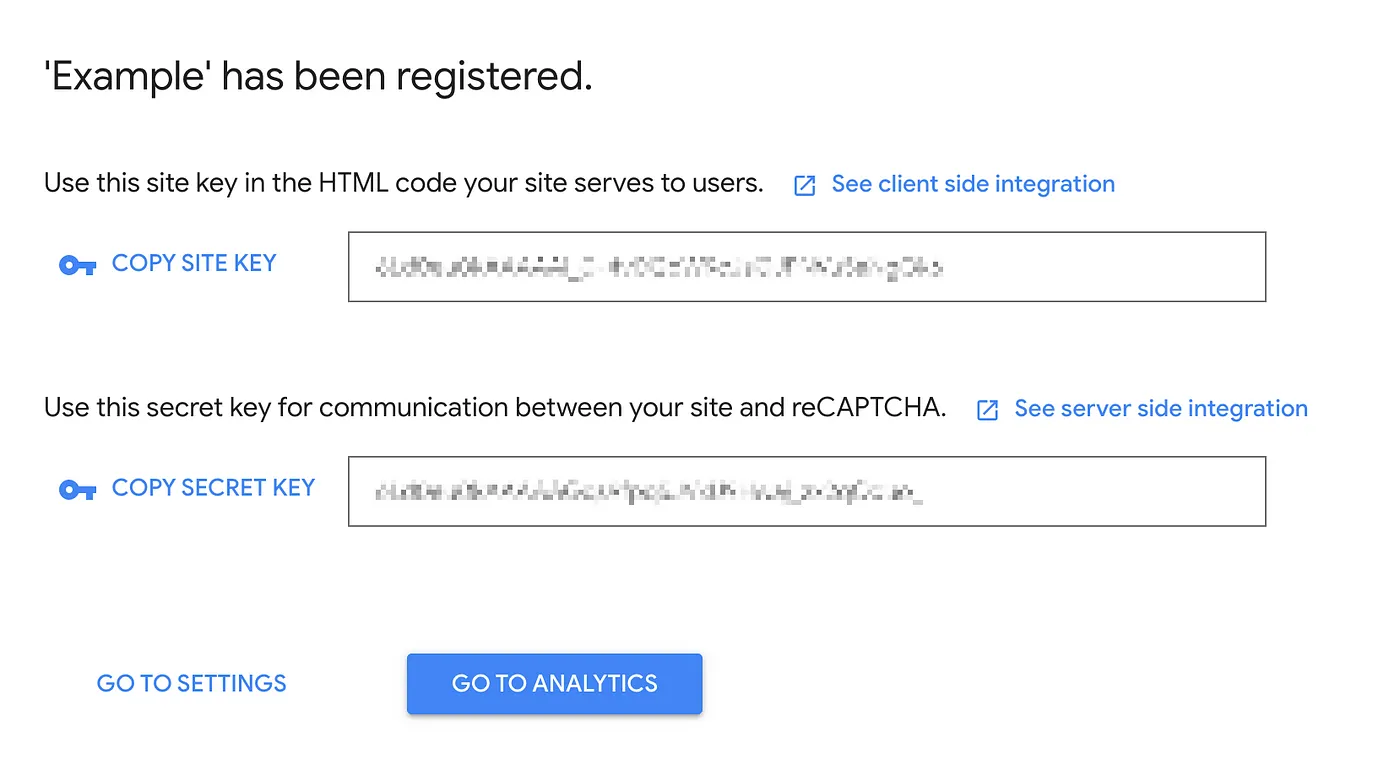Select the blurred secret key value

point(648,491)
